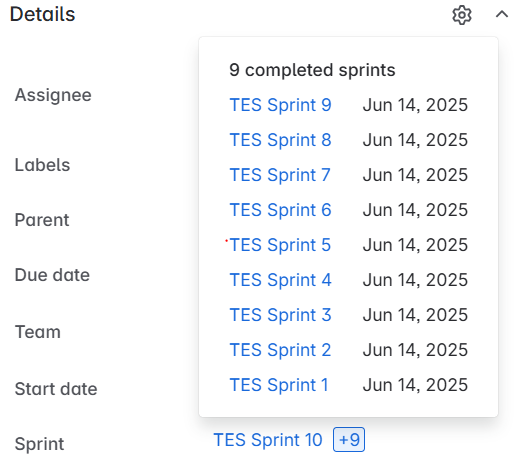
Task: Click the Parent field label
Action: (42, 220)
